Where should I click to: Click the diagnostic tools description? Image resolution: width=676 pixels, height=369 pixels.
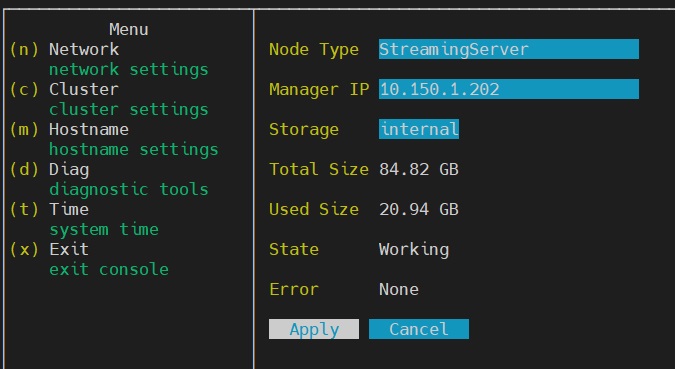pos(129,189)
